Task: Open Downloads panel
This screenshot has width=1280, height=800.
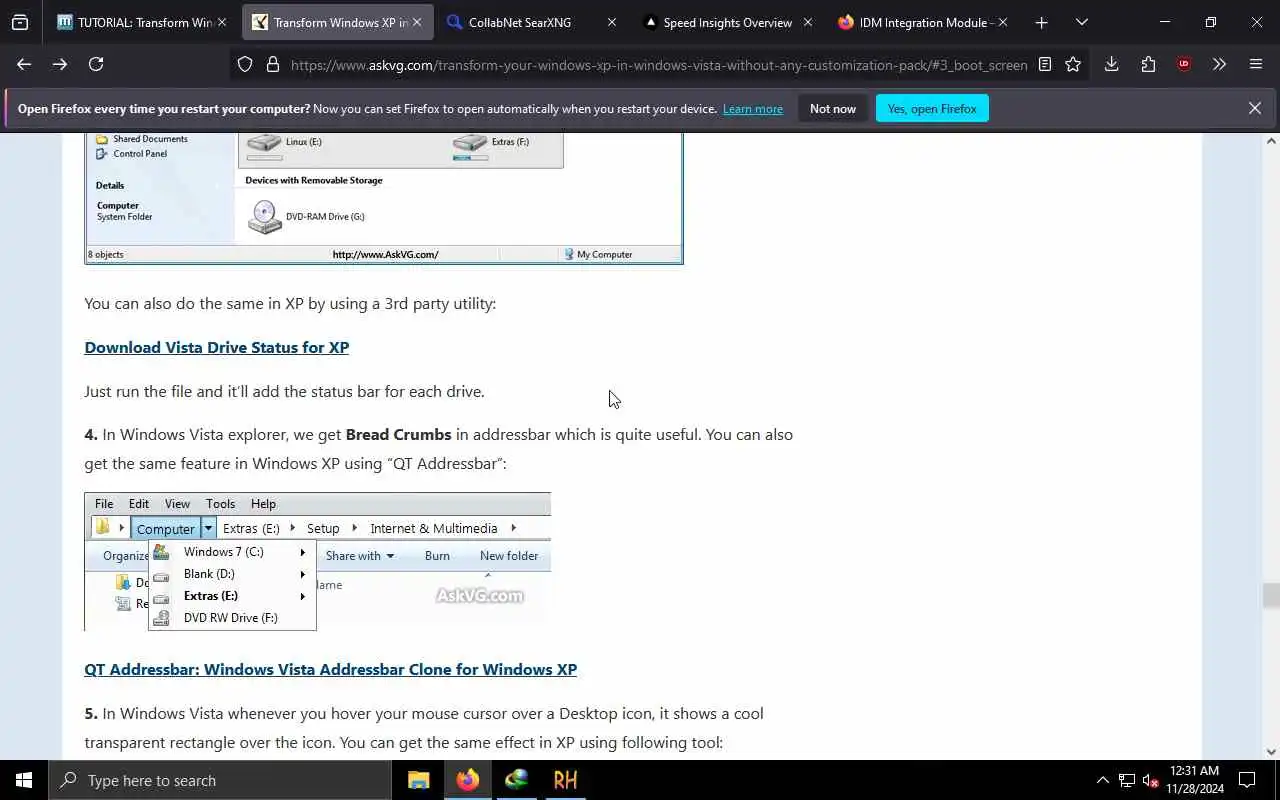Action: tap(1111, 64)
